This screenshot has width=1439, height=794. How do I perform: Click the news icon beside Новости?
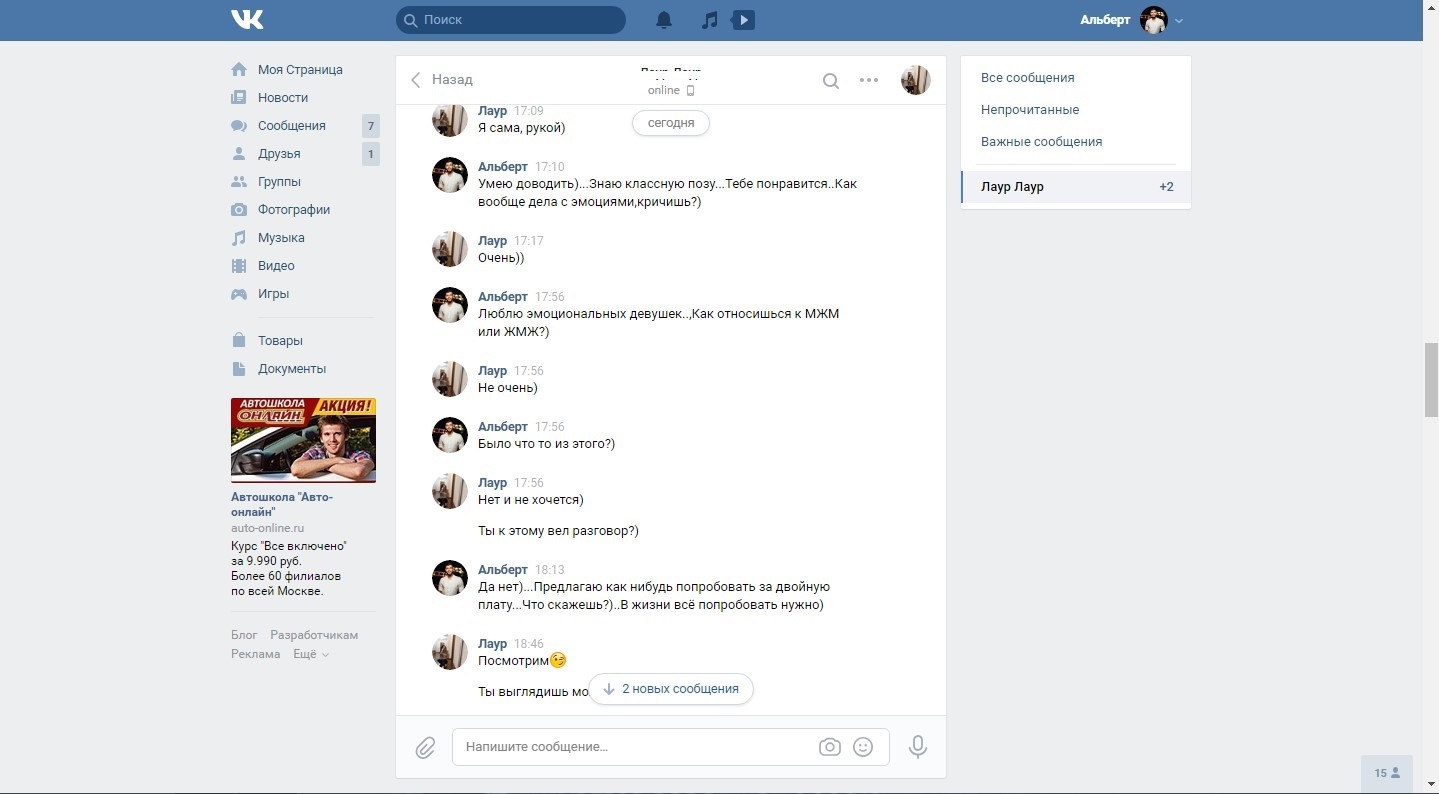coord(239,98)
